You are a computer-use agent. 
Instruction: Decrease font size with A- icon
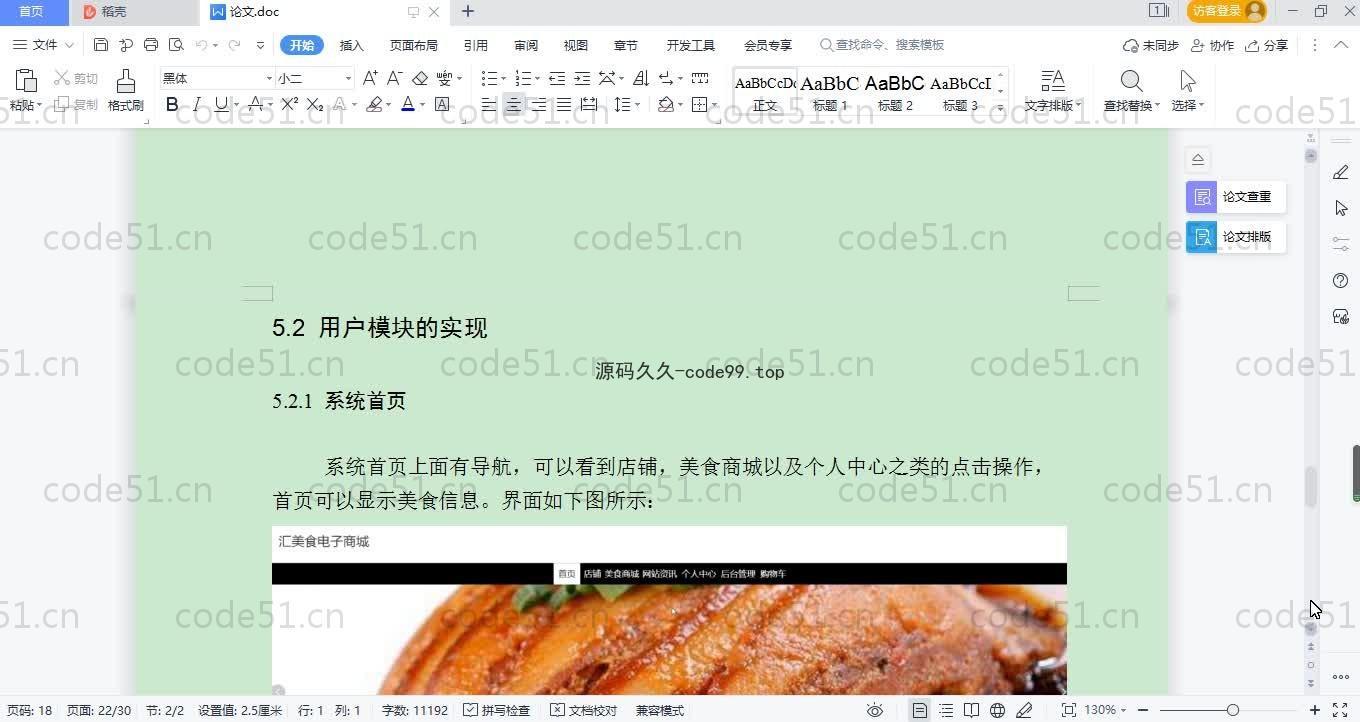(x=394, y=78)
